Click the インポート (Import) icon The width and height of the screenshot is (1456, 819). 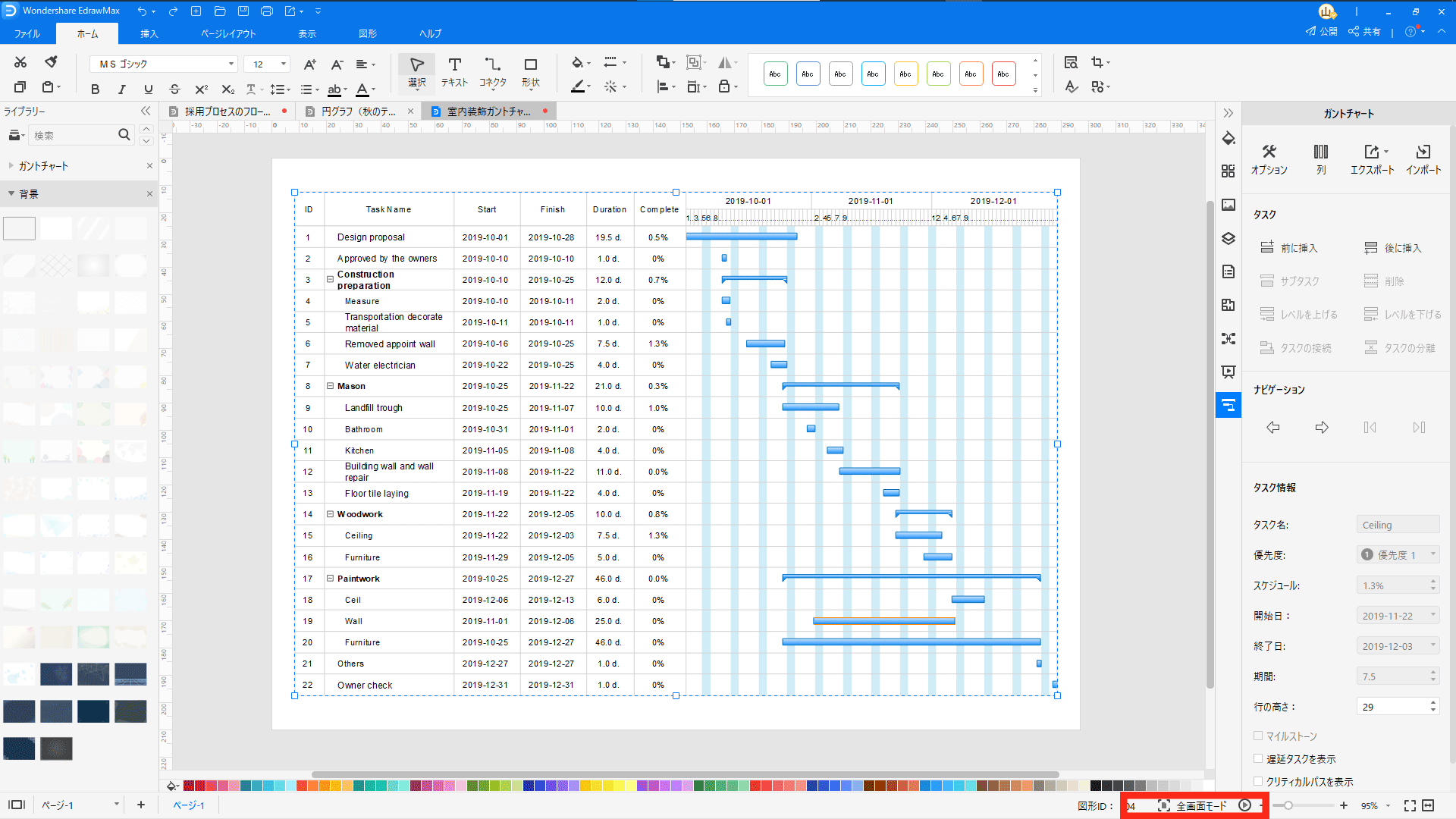[1423, 152]
